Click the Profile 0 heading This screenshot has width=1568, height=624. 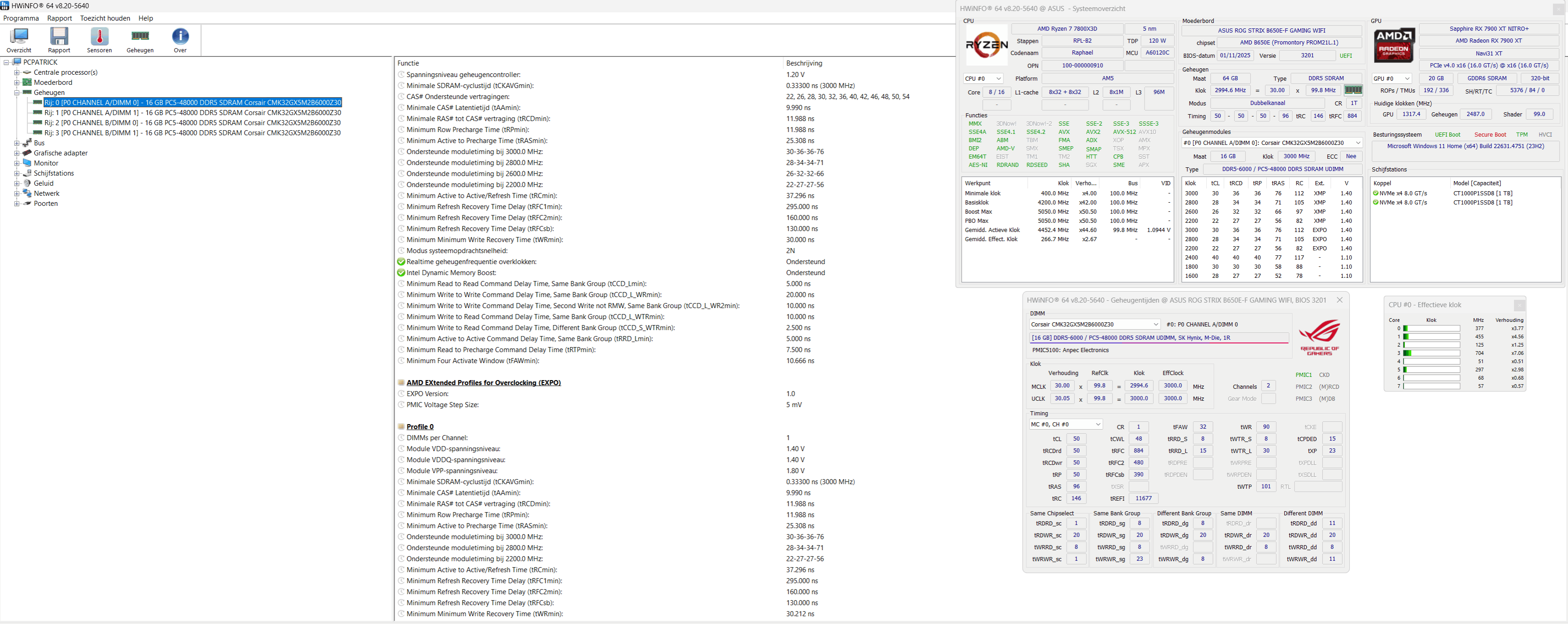(x=420, y=427)
